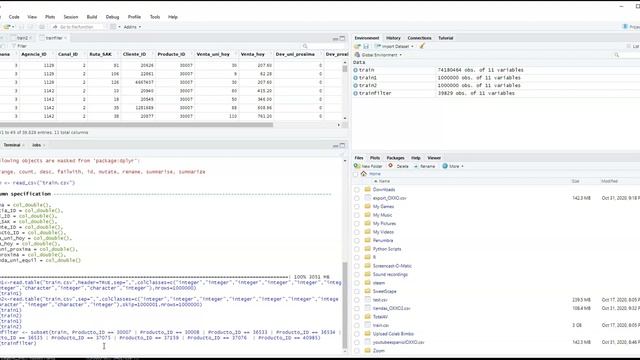Open the Debug menu
The width and height of the screenshot is (640, 360).
(112, 17)
